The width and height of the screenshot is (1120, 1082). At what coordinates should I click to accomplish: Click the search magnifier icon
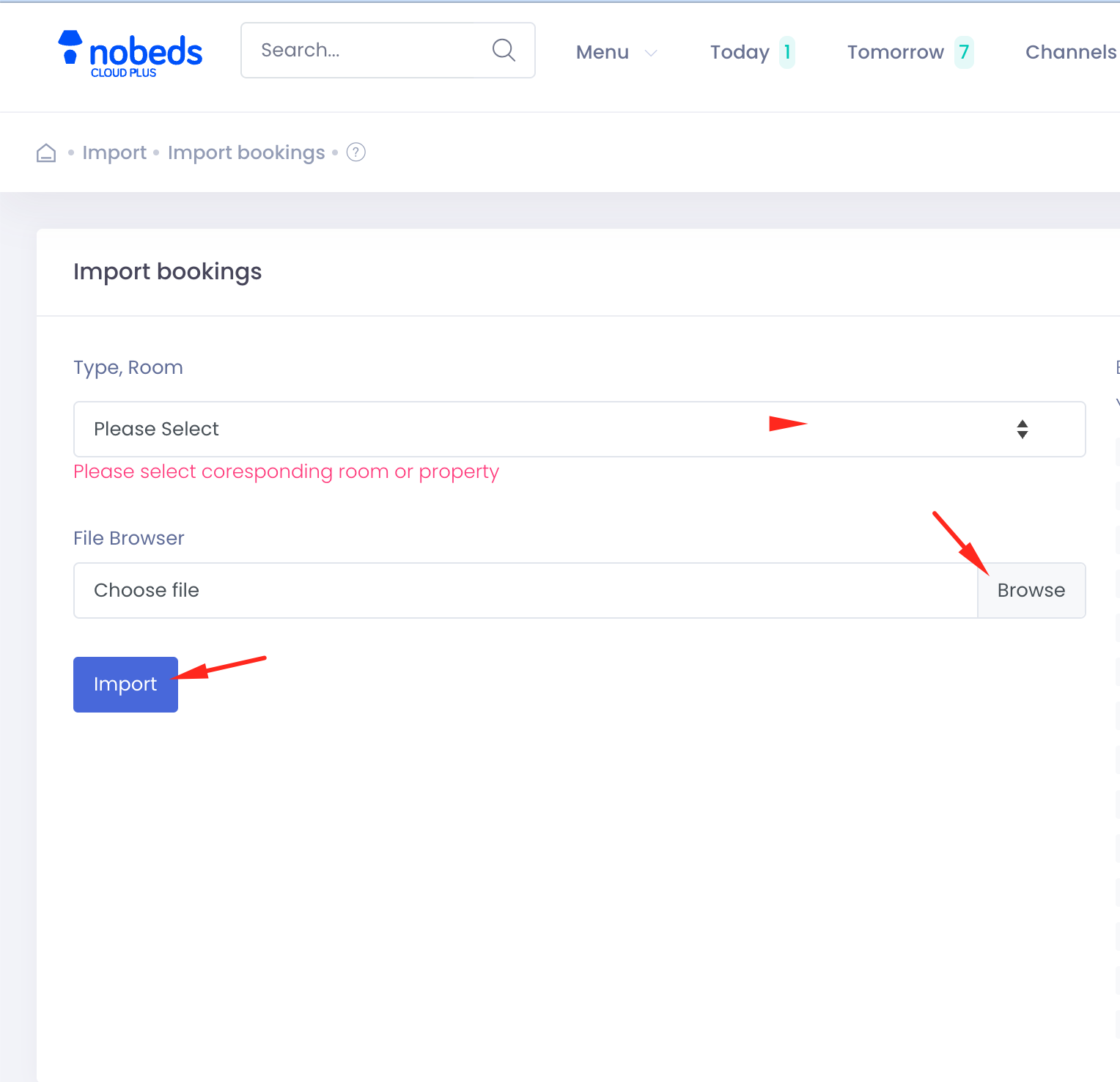[x=504, y=50]
